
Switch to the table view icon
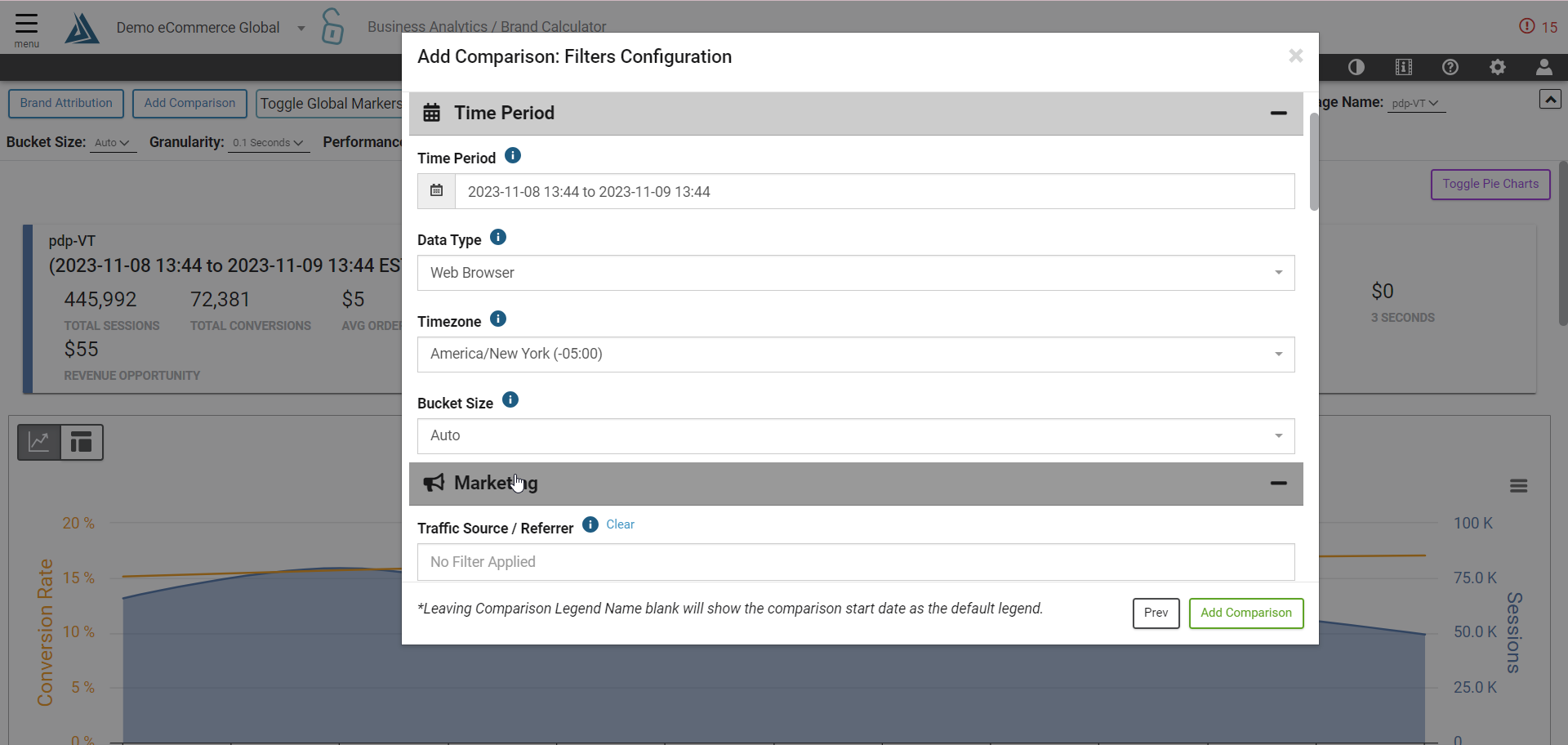(82, 442)
